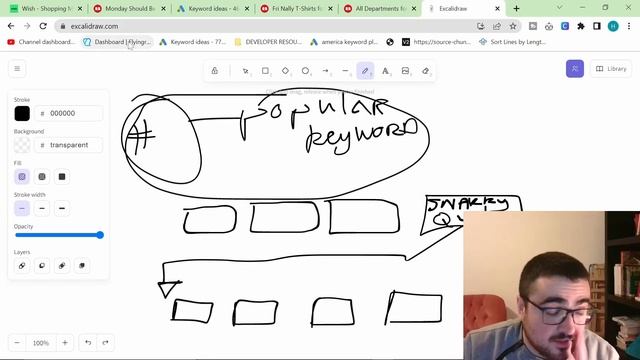The image size is (640, 360).
Task: Go back in browser history
Action: point(11,26)
